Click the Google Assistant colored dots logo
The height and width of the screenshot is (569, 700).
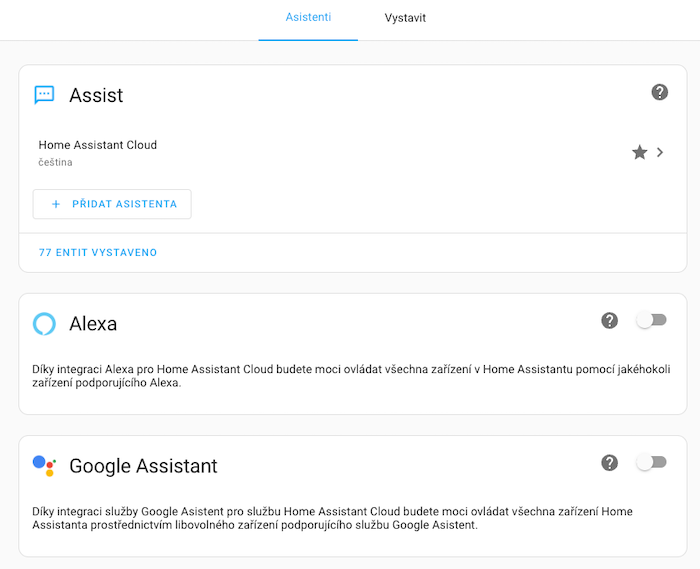(44, 465)
